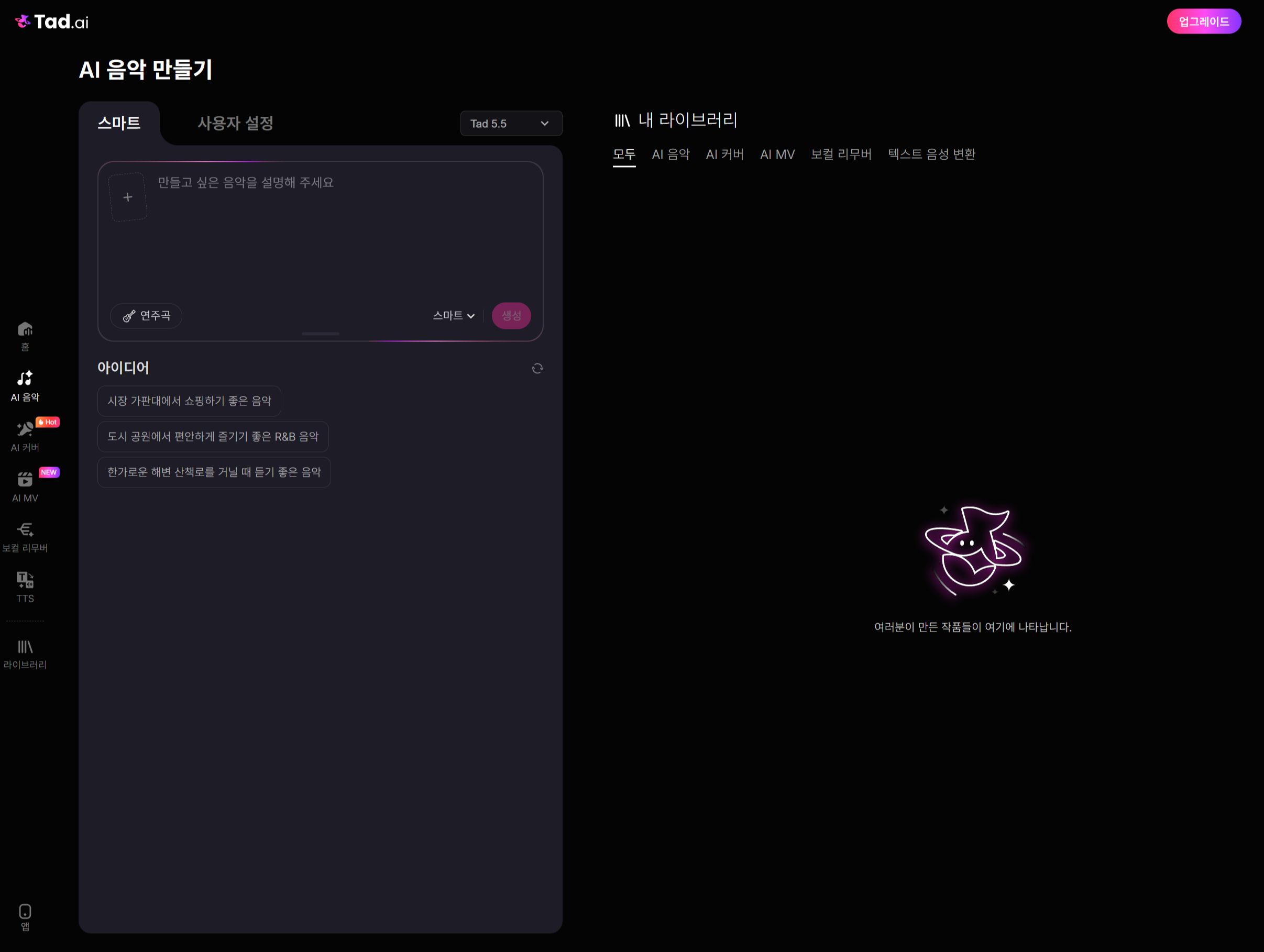Switch to the 스마트 tab
The width and height of the screenshot is (1264, 952).
coord(119,123)
